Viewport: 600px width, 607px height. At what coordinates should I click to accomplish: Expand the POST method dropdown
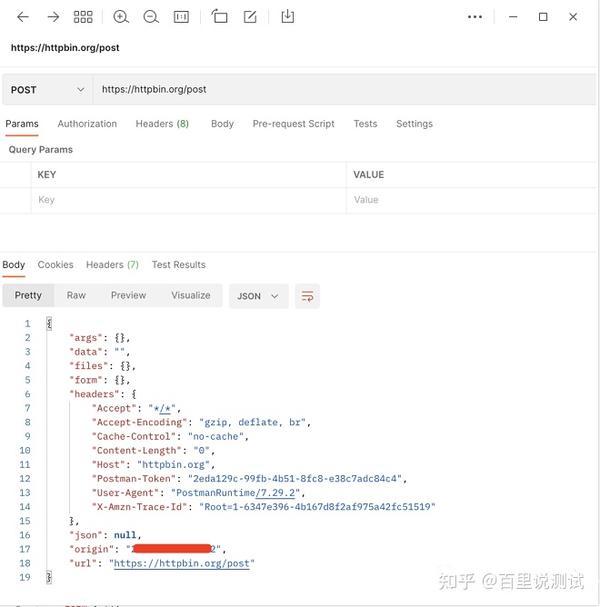47,90
